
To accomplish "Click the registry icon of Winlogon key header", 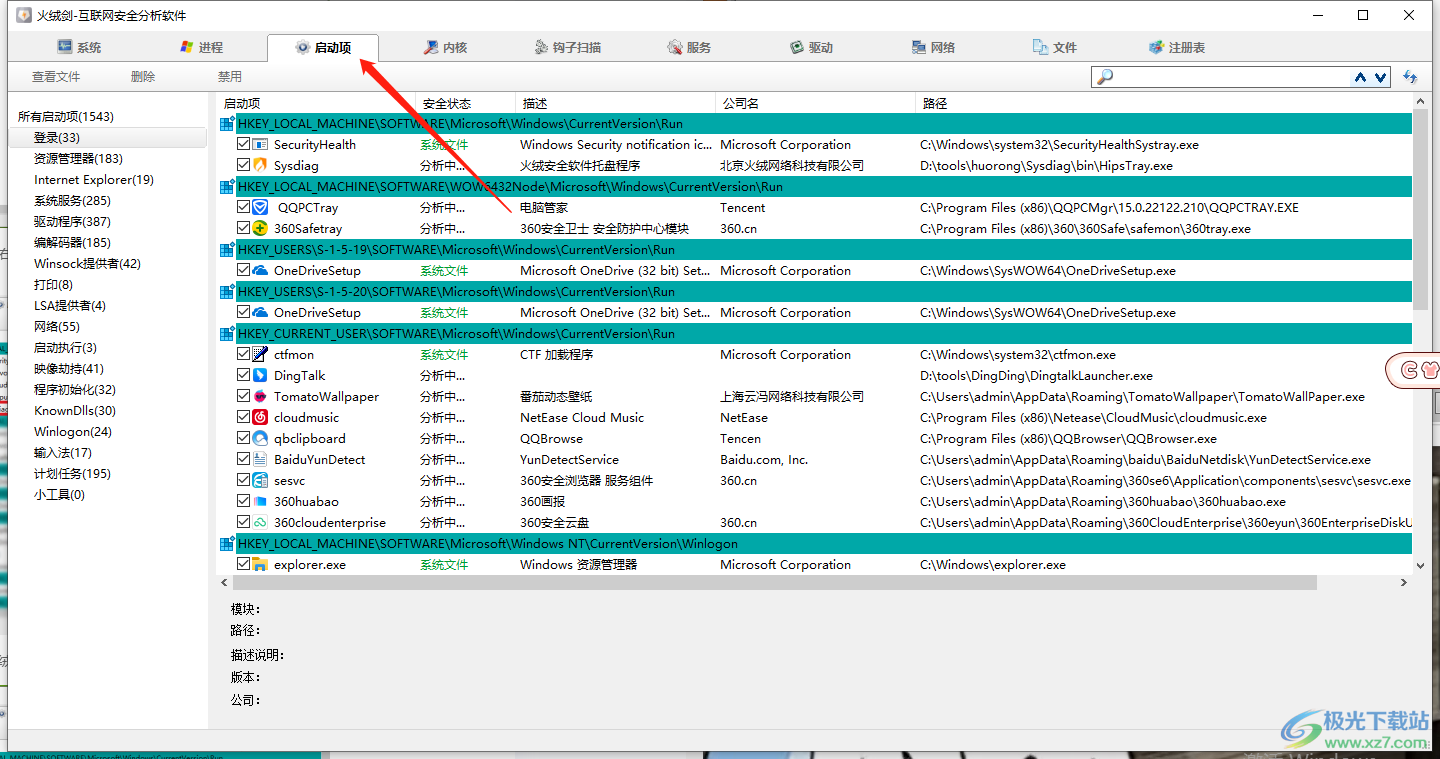I will coord(227,544).
